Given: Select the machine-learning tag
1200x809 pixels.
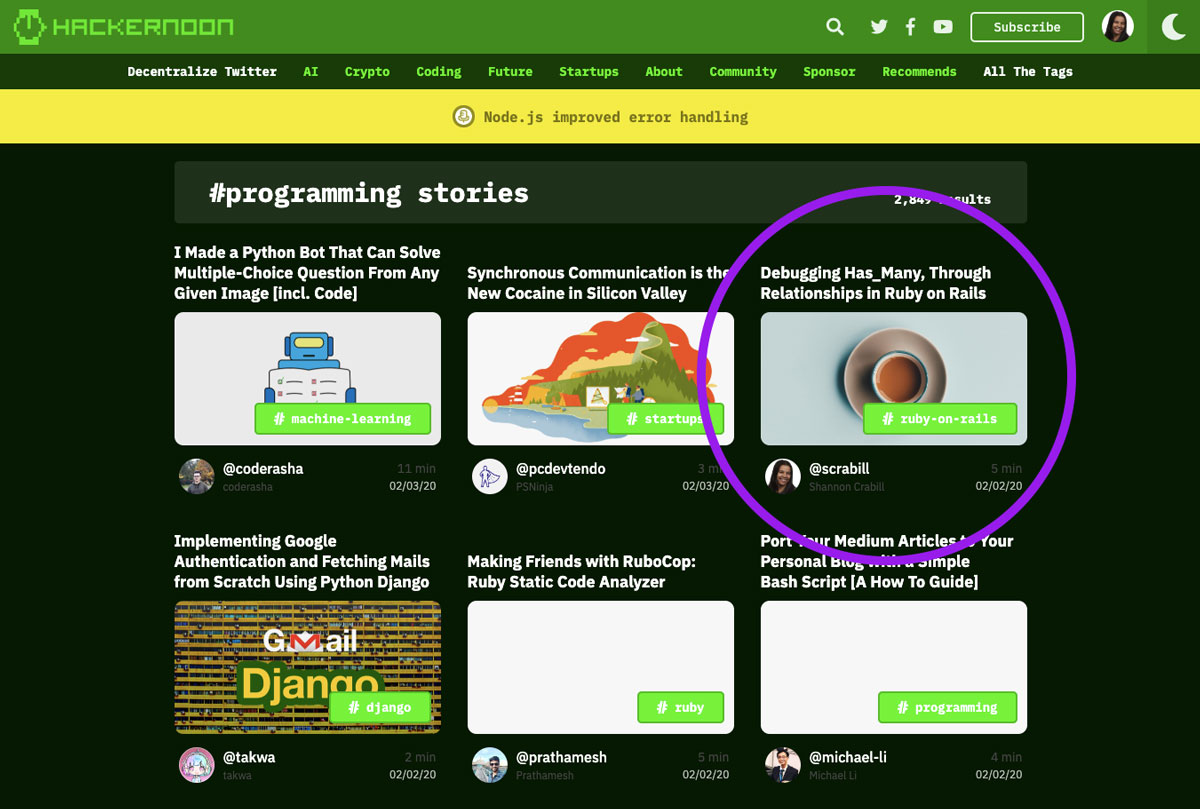Looking at the screenshot, I should 342,419.
